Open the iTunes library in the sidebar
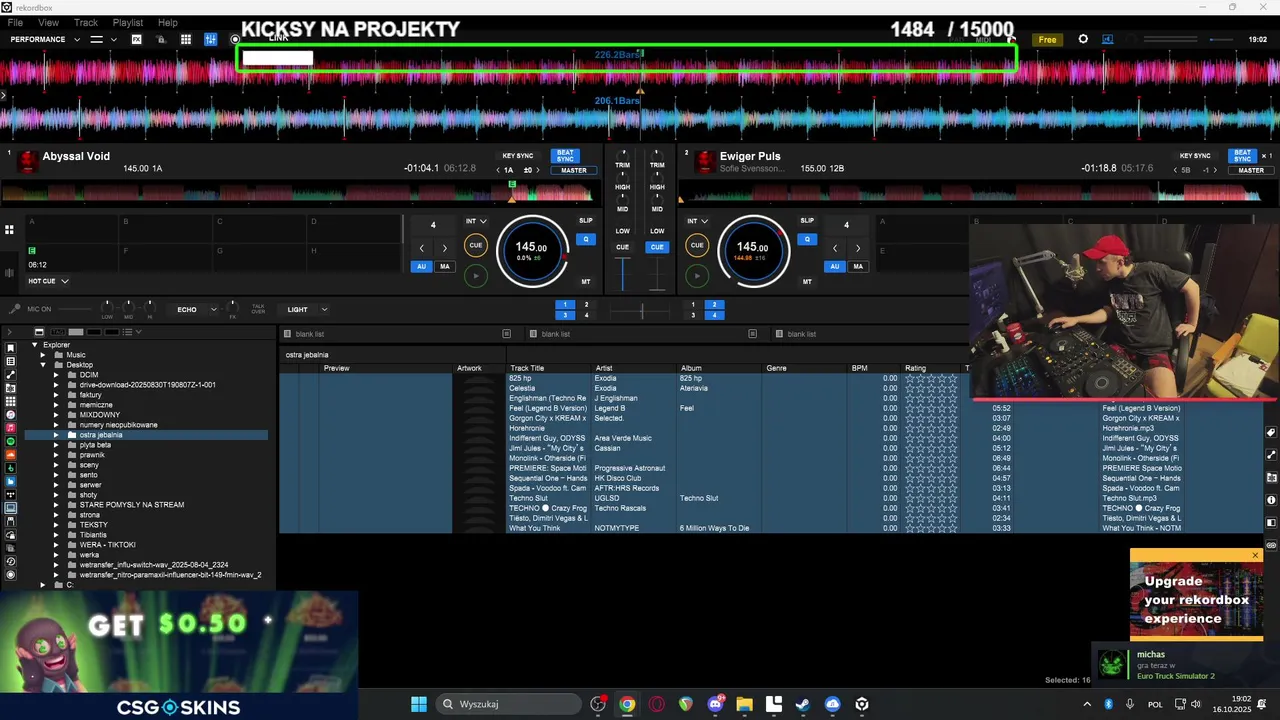 11,414
